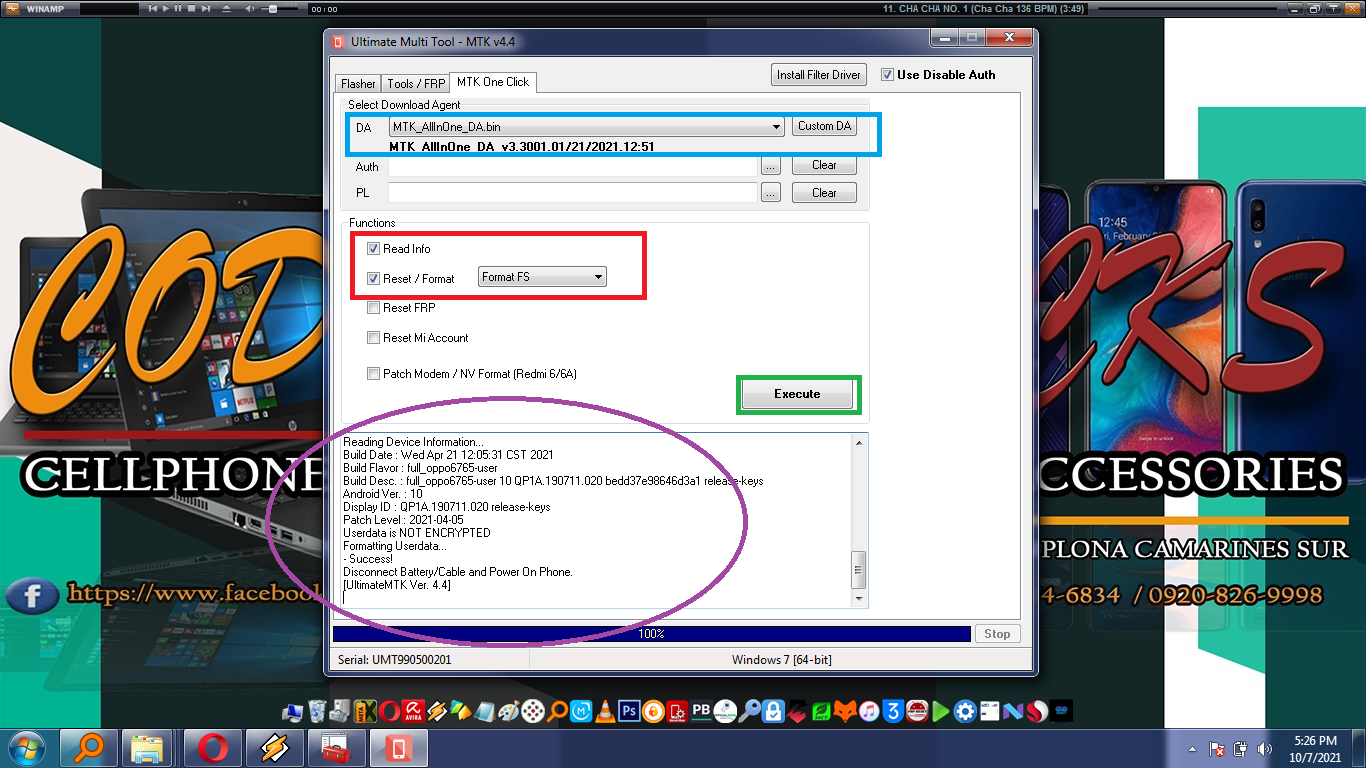The image size is (1366, 768).
Task: Expand the Format FS dropdown
Action: pyautogui.click(x=542, y=277)
